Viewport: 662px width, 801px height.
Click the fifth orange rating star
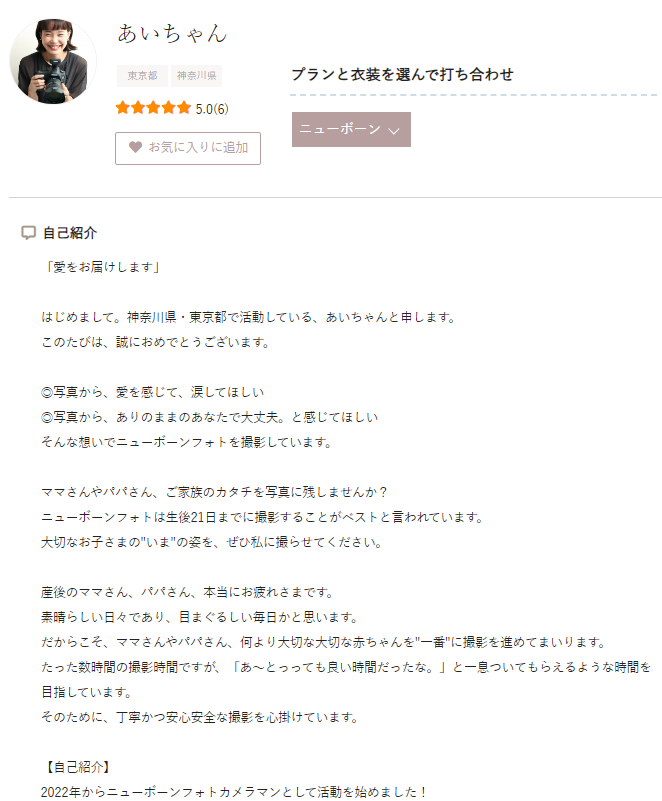(184, 108)
